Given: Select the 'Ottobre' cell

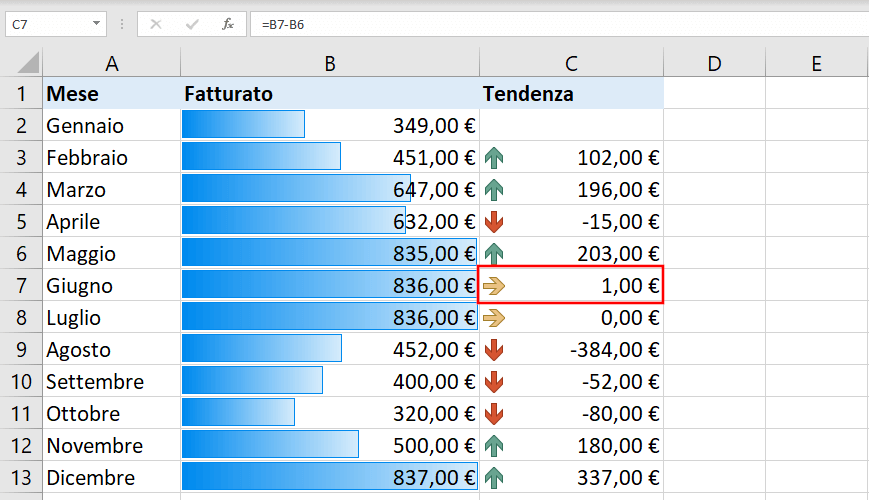Looking at the screenshot, I should point(111,414).
